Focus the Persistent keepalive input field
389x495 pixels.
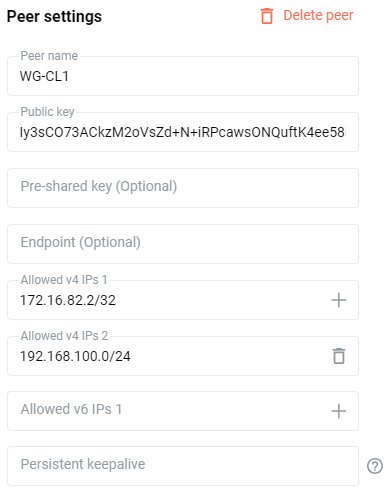(x=183, y=466)
